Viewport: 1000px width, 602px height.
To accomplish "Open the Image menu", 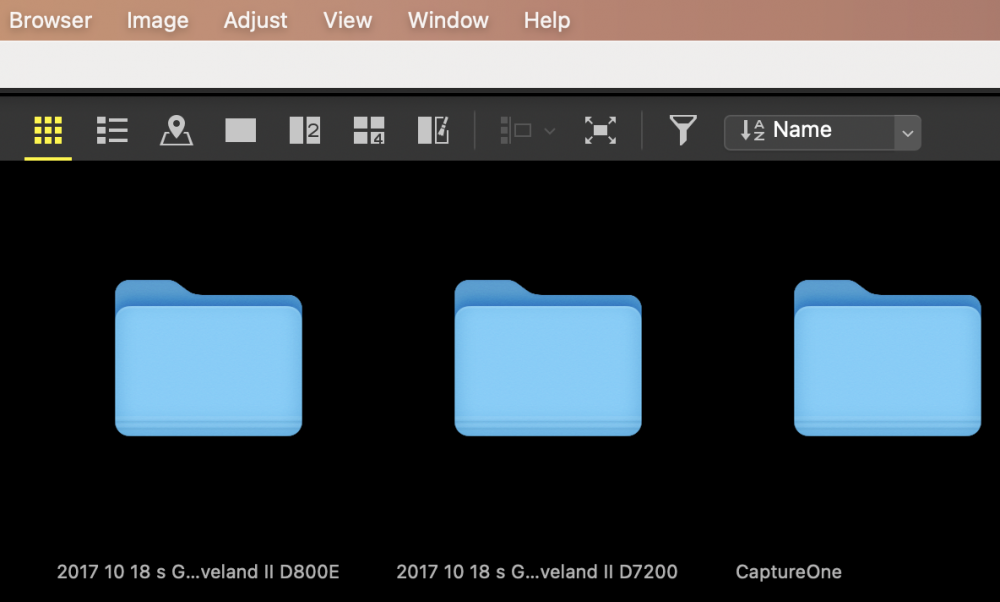I will (158, 20).
